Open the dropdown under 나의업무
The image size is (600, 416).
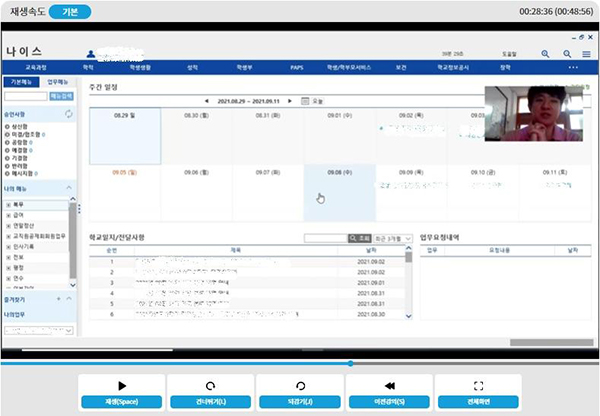(38, 330)
